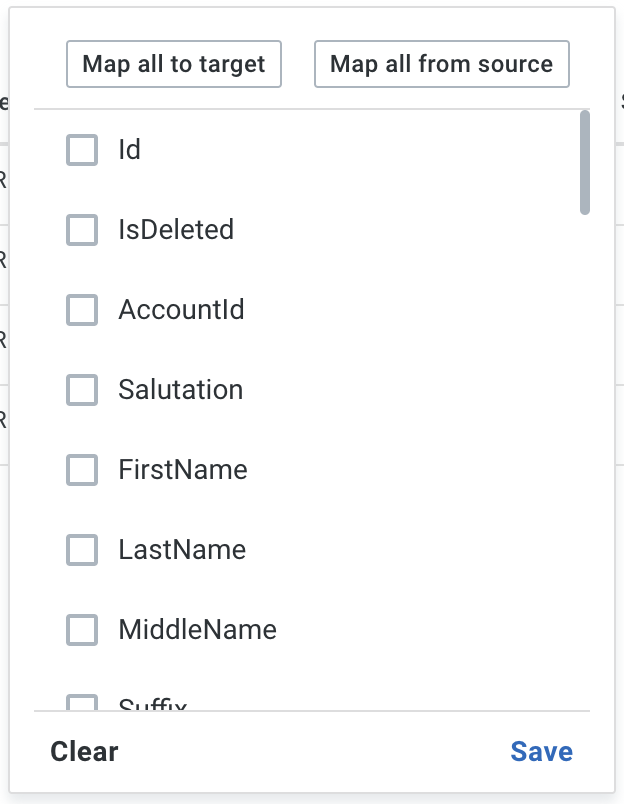The image size is (624, 804).
Task: Click the Id field label text
Action: click(x=130, y=150)
